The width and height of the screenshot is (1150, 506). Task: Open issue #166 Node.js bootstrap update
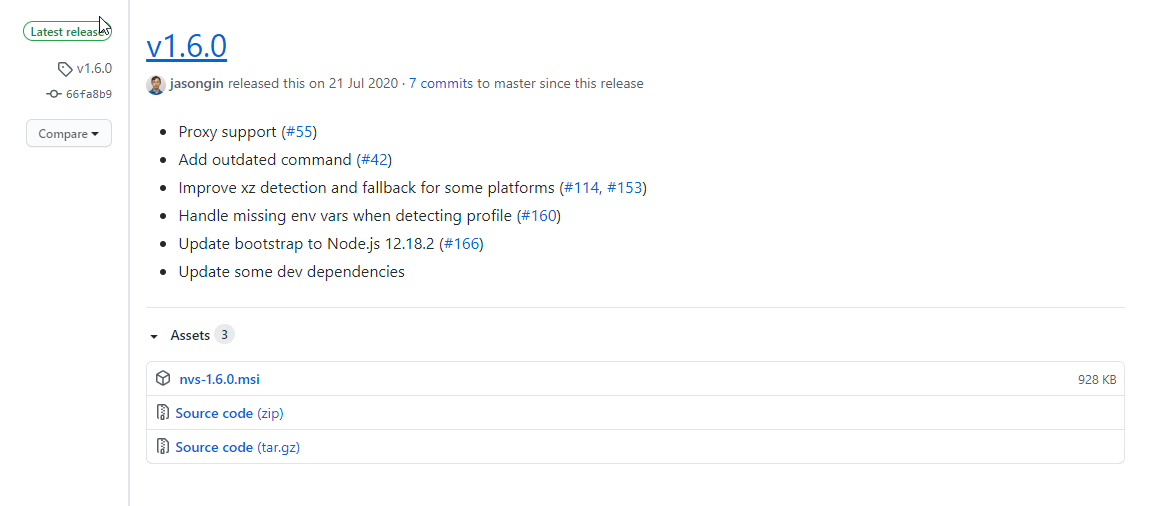point(462,243)
